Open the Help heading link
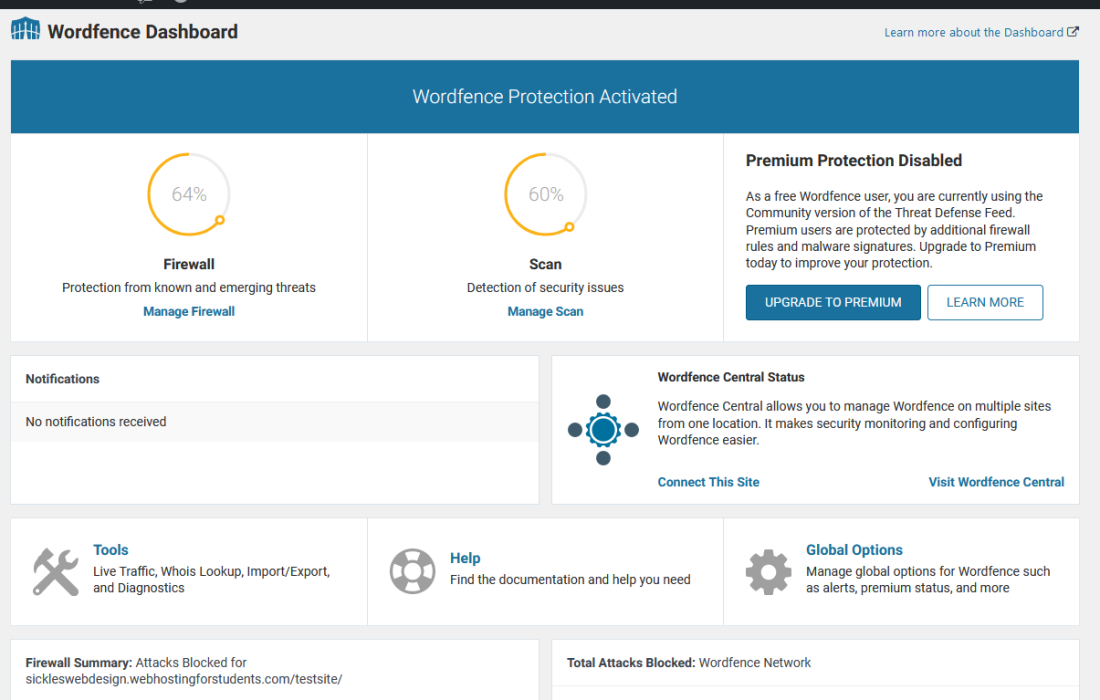1100x700 pixels. tap(465, 558)
